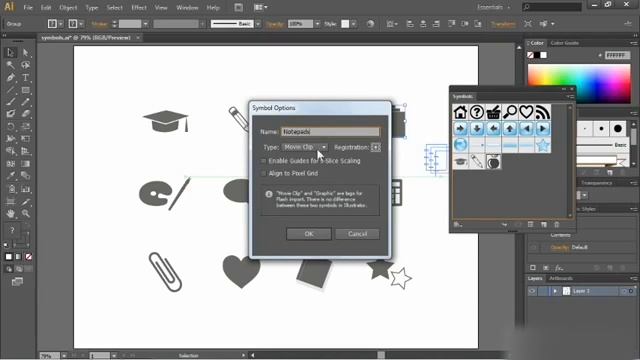
Task: Open the zoom level dropdown in status bar
Action: coord(64,356)
